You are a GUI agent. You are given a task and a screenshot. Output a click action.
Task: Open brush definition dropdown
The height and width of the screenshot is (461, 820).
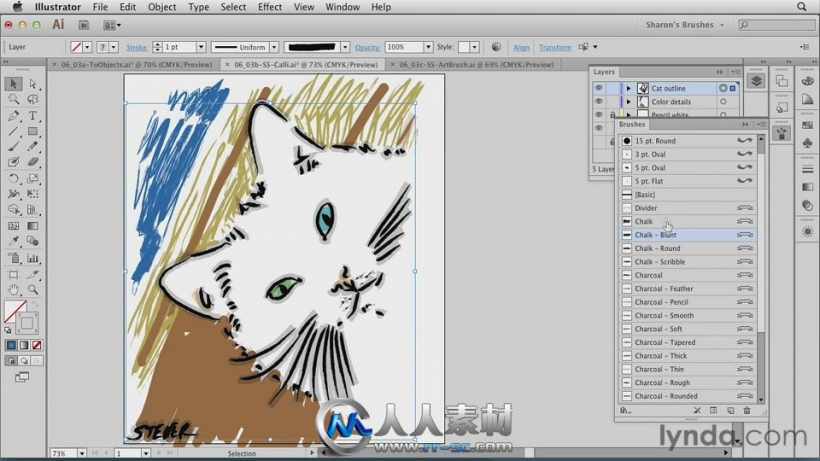pos(345,47)
